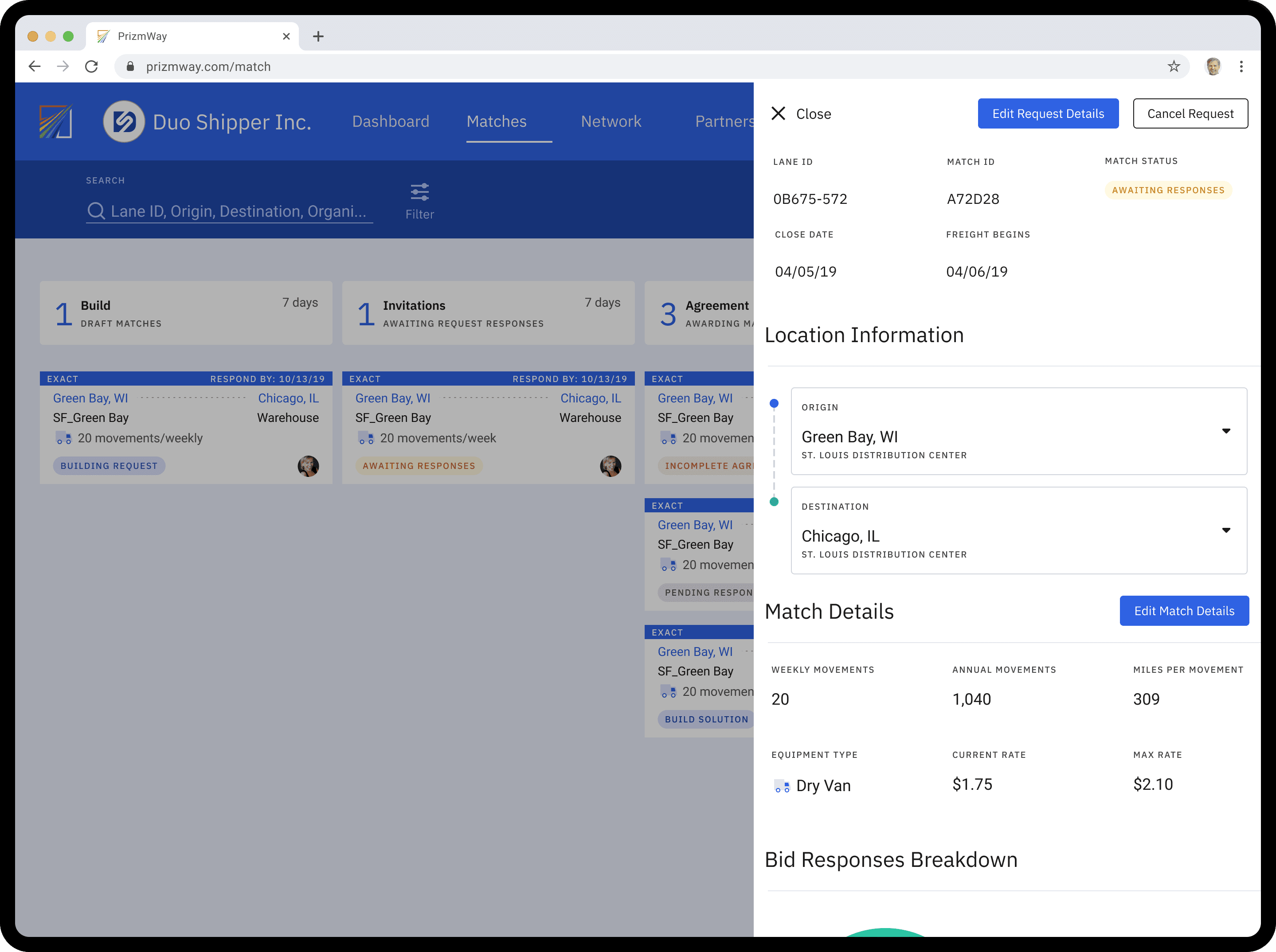1276x952 pixels.
Task: Select the Invitations stage column header
Action: [489, 313]
